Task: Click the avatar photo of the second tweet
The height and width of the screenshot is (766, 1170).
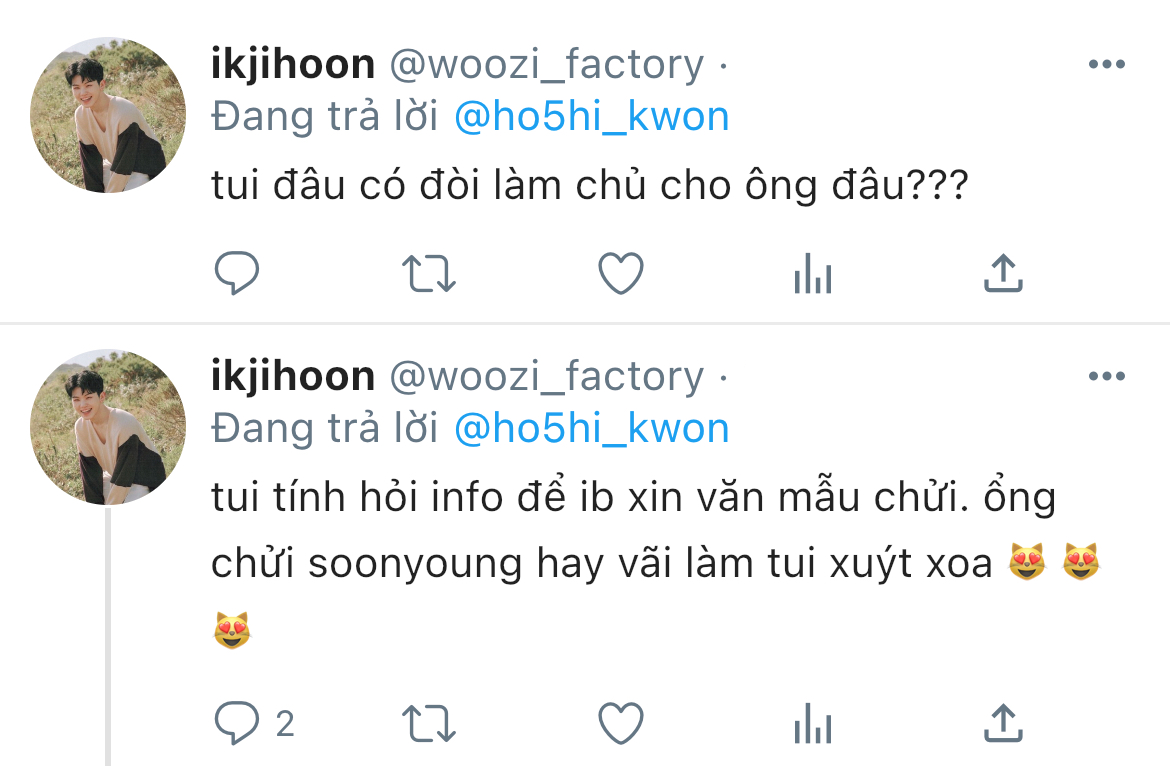Action: 108,427
